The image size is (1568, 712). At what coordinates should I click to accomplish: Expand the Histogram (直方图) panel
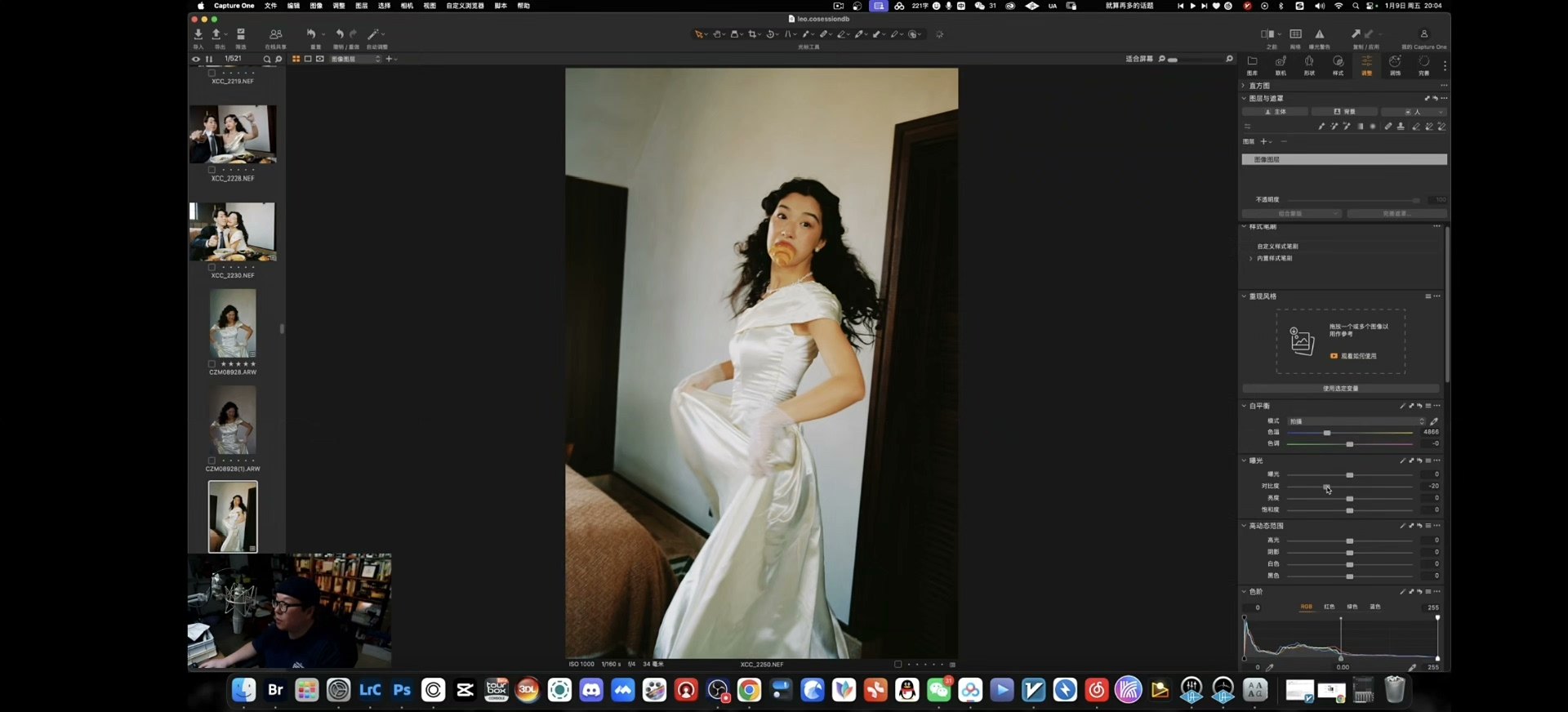[1244, 86]
